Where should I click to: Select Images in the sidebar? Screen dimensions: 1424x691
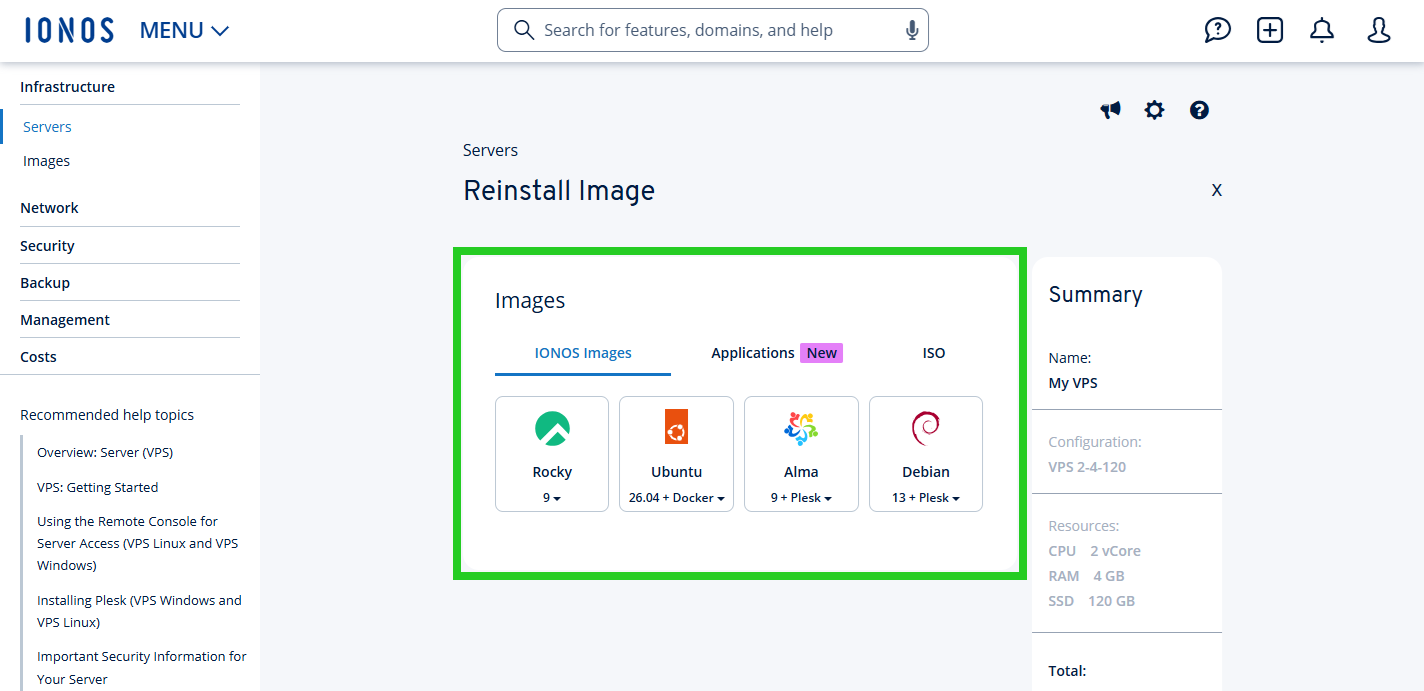pos(46,161)
